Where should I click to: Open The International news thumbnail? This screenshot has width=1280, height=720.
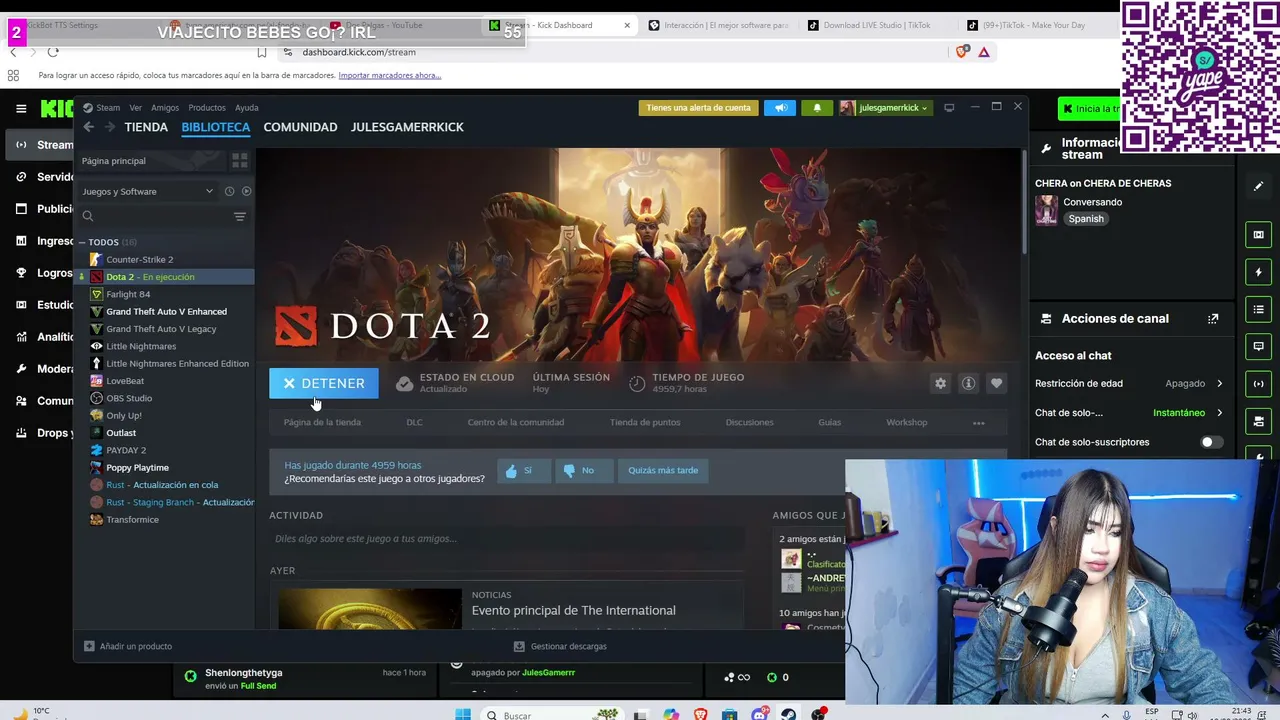click(x=370, y=609)
